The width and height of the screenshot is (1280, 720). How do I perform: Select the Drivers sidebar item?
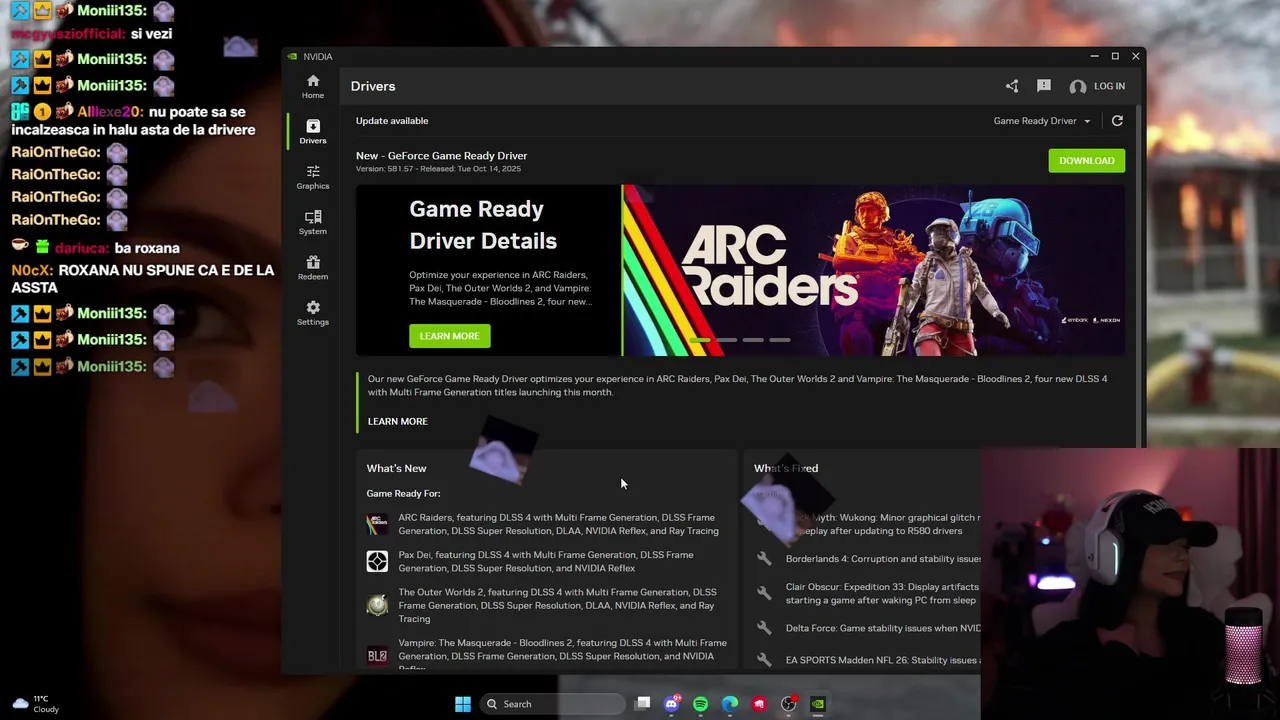coord(313,131)
